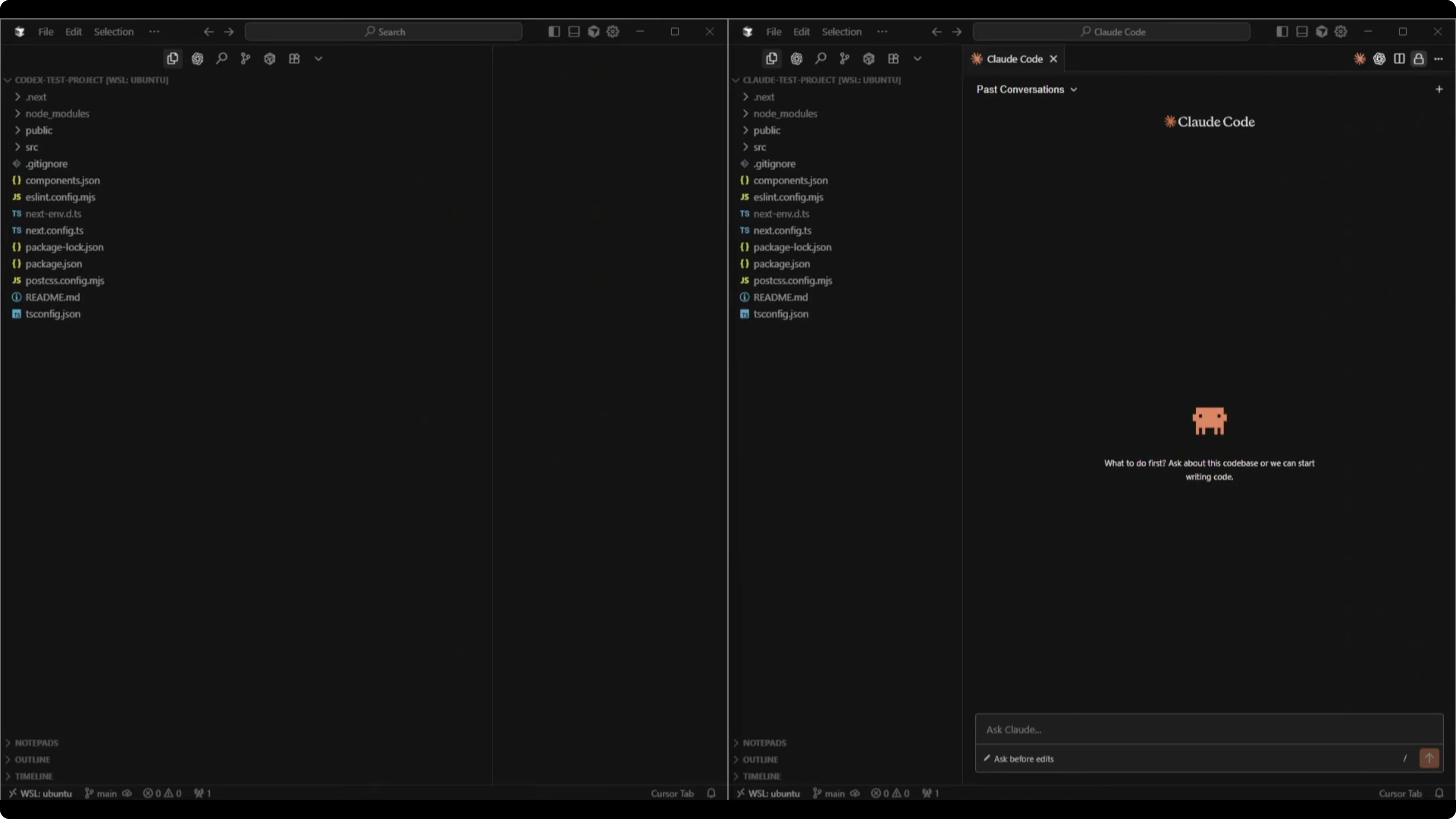Open Extensions view in right window activity bar
This screenshot has height=819, width=1456.
[x=893, y=58]
